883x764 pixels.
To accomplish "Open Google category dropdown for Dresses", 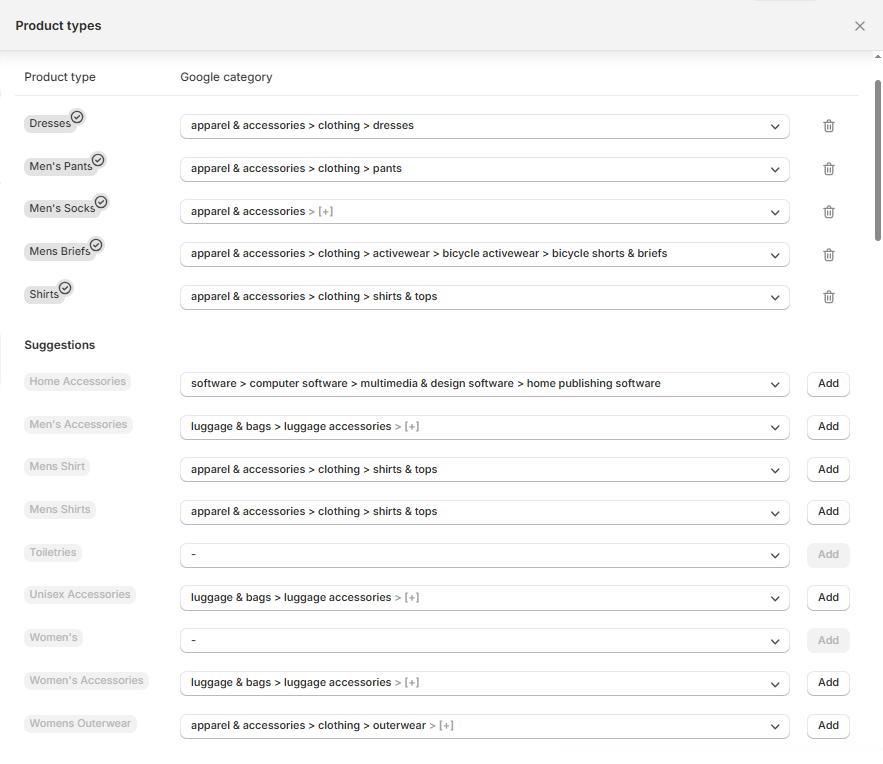I will tap(484, 126).
